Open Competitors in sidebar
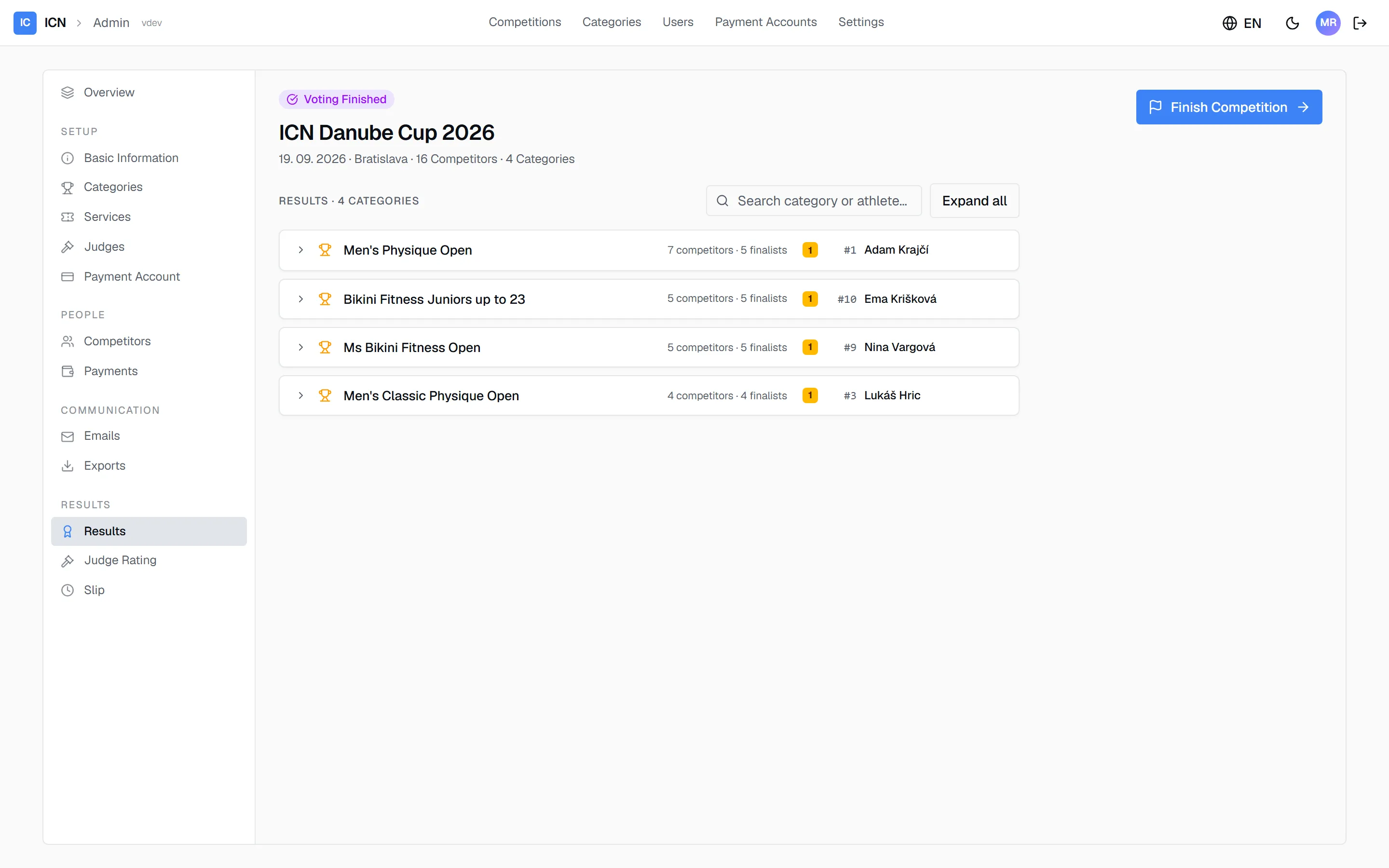Screen dimensions: 1389x868 [x=149, y=341]
